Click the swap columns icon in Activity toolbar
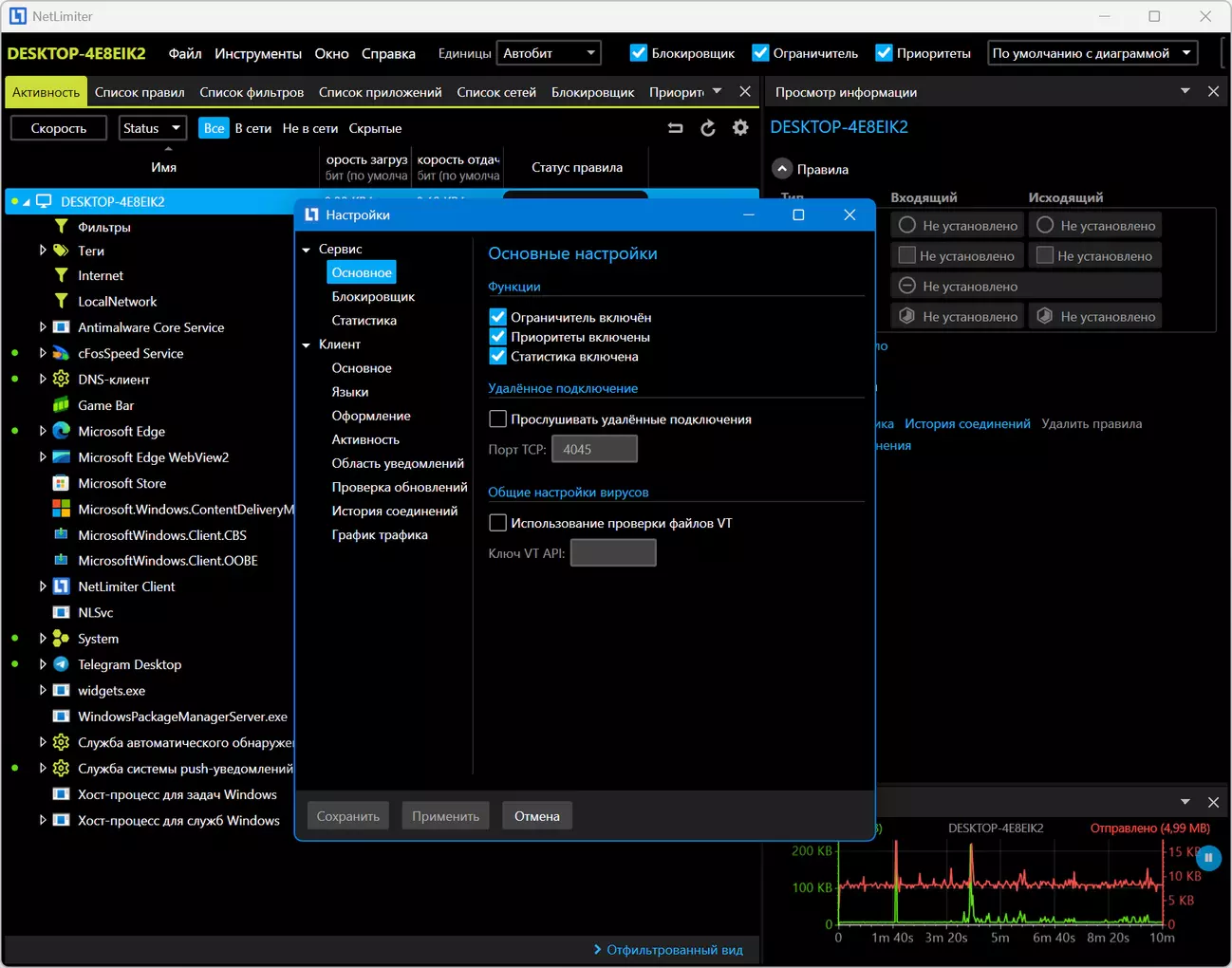1232x968 pixels. pyautogui.click(x=676, y=128)
